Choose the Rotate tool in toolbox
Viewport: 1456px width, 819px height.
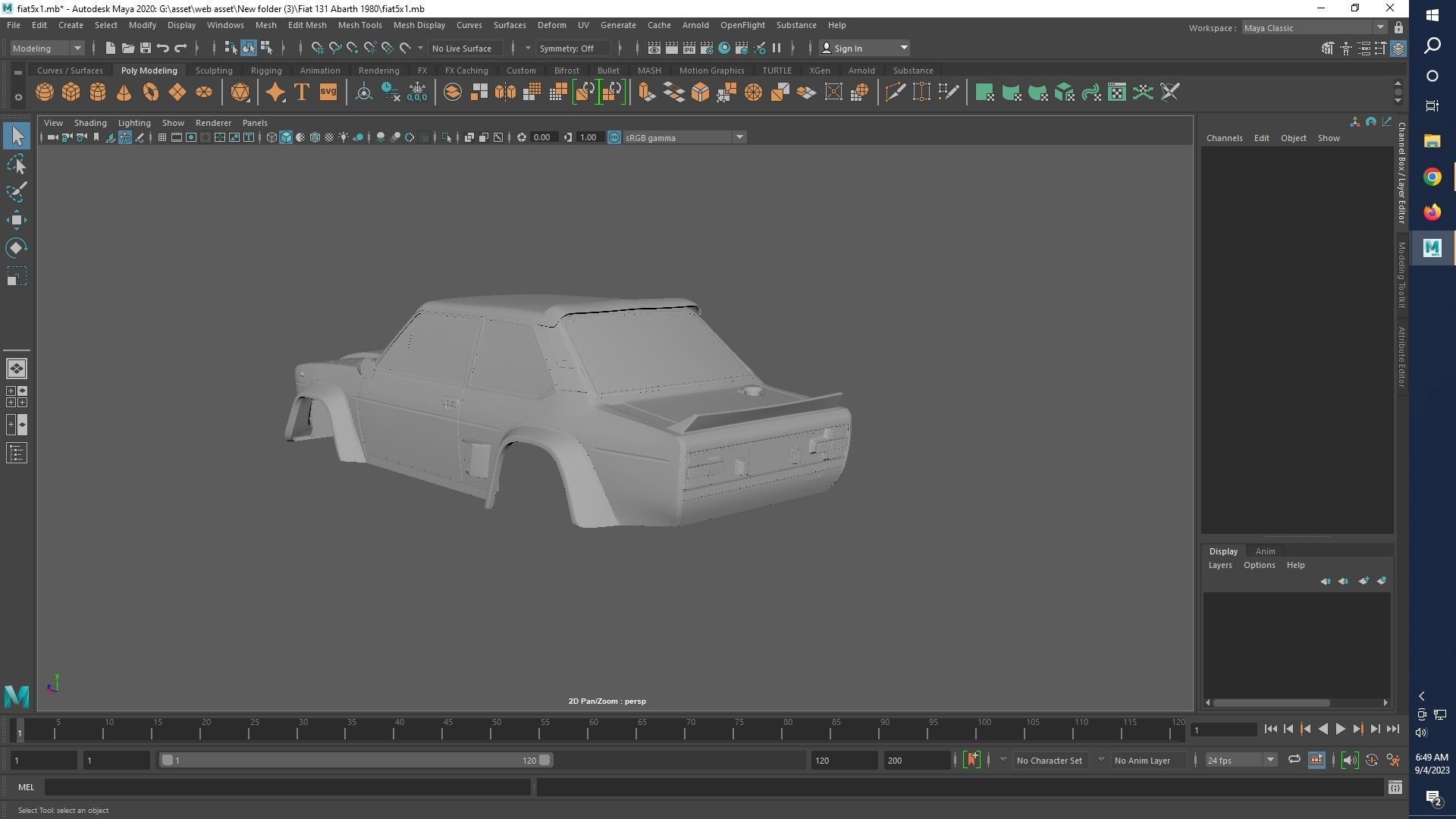17,248
